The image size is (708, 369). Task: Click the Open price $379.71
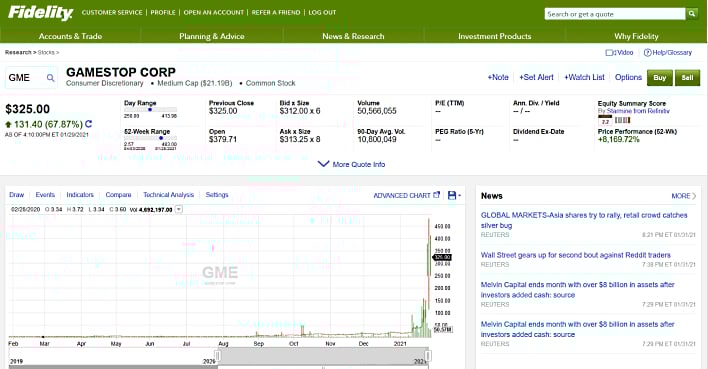point(223,140)
